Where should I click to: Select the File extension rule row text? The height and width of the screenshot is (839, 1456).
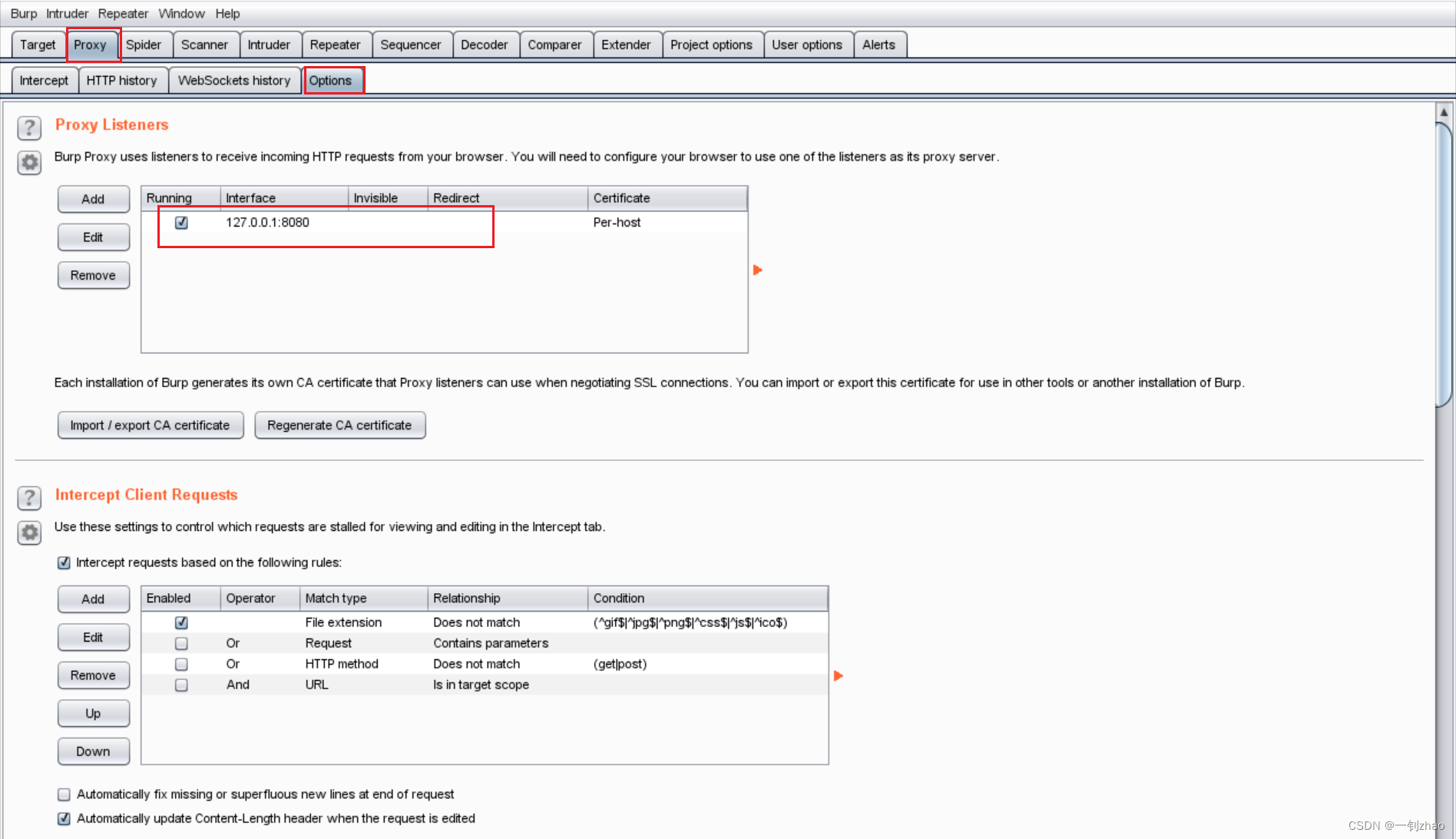click(343, 622)
